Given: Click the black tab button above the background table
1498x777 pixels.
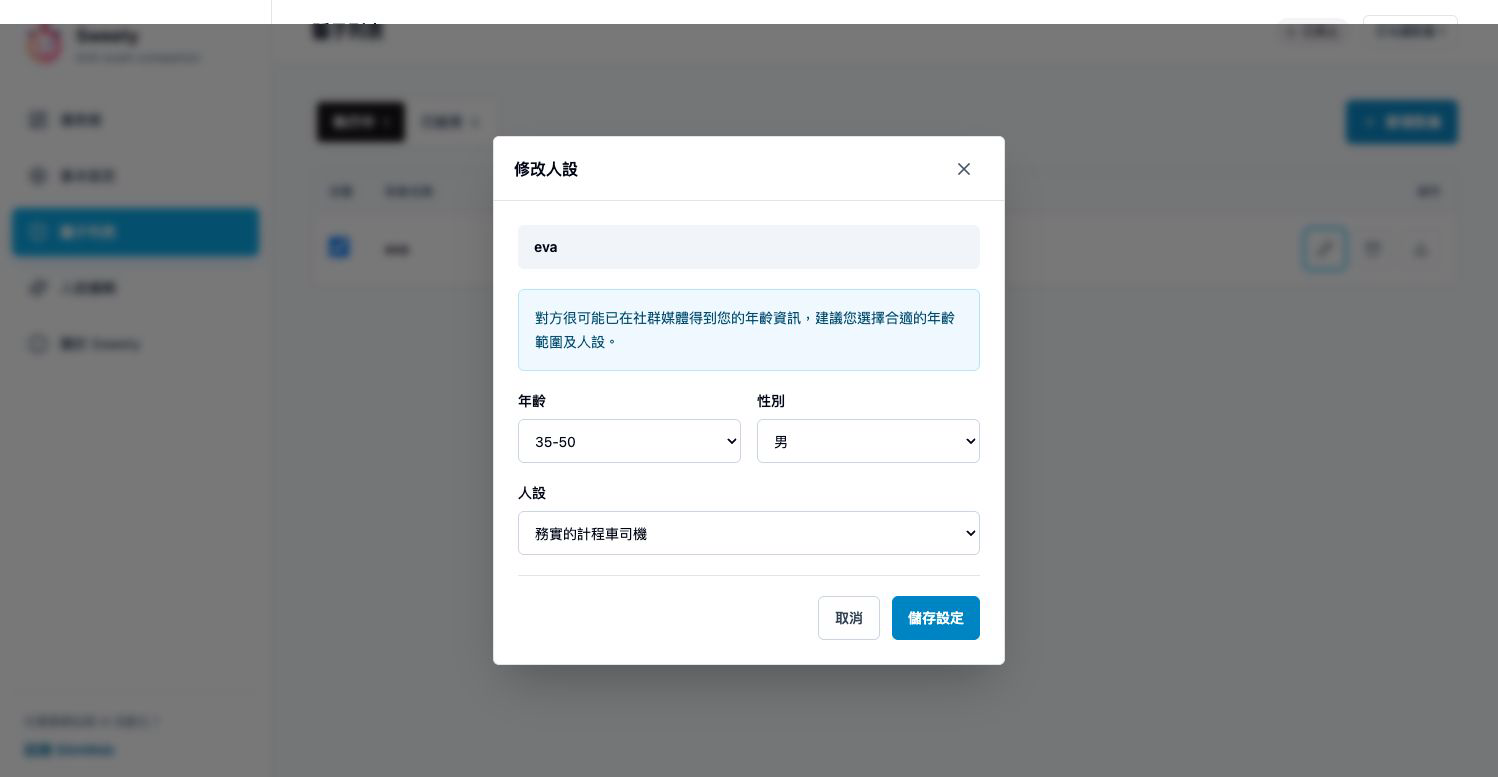Looking at the screenshot, I should pos(361,122).
